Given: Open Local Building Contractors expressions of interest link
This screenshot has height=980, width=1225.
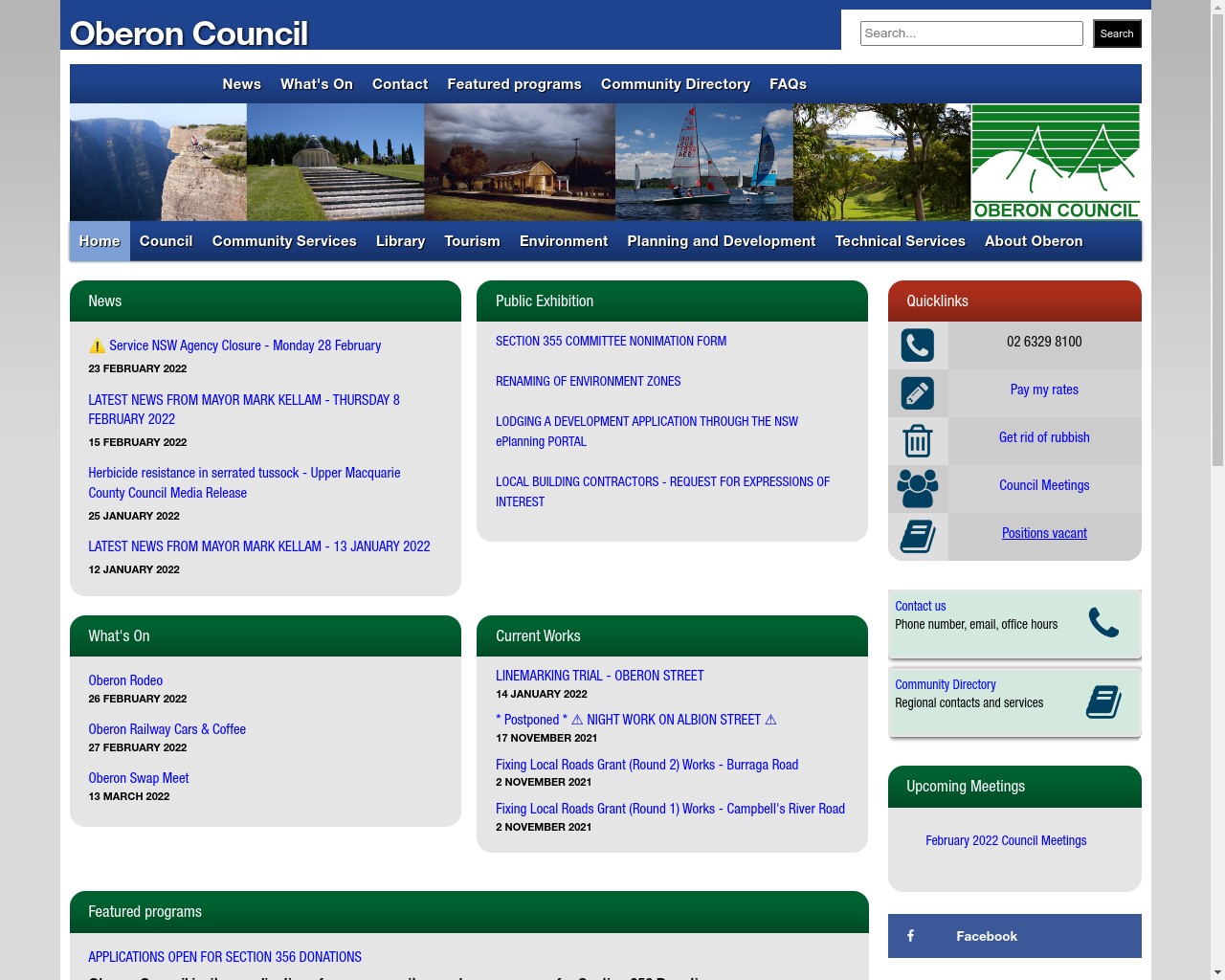Looking at the screenshot, I should (x=662, y=492).
